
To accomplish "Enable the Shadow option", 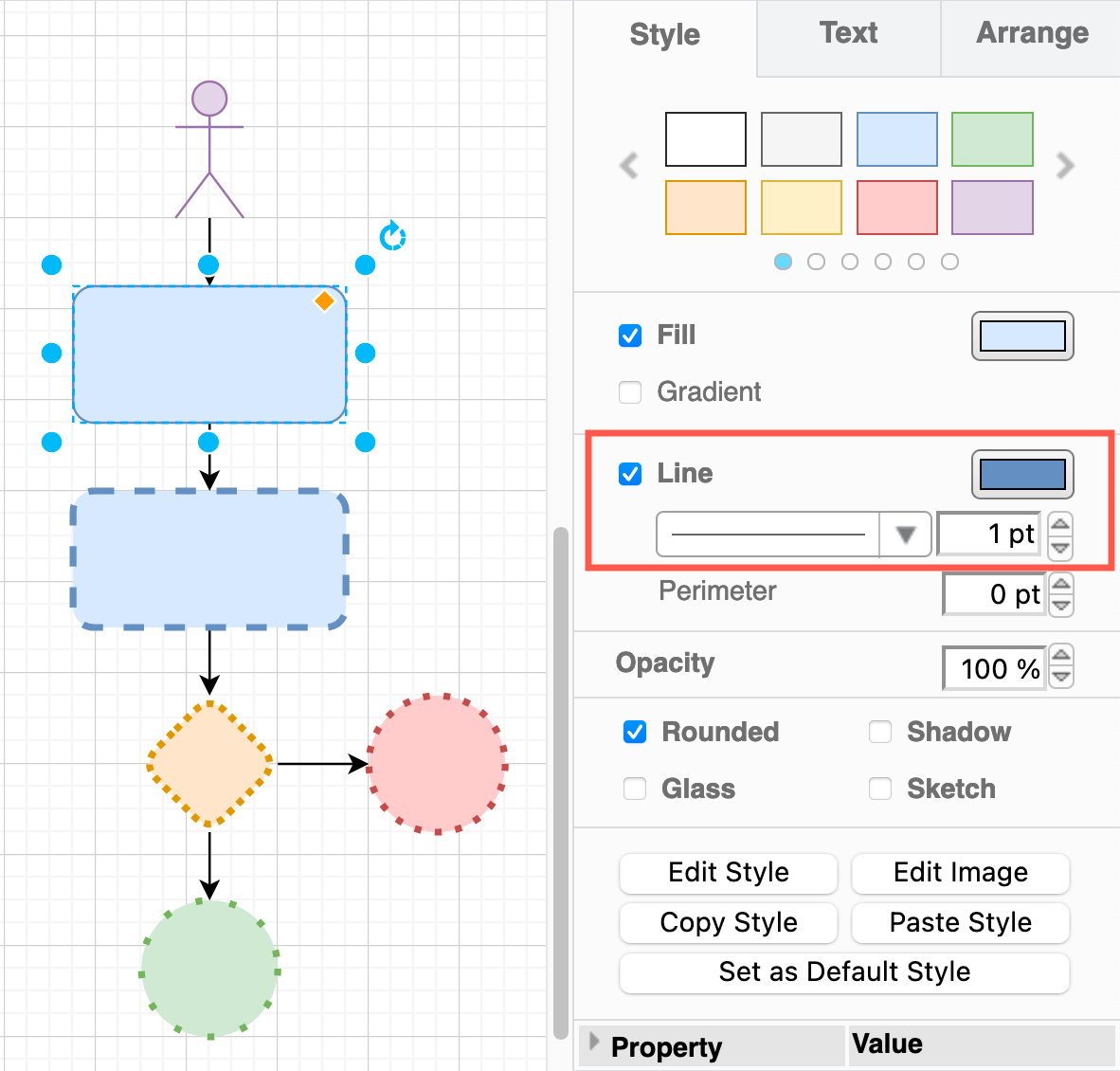I will pyautogui.click(x=880, y=732).
